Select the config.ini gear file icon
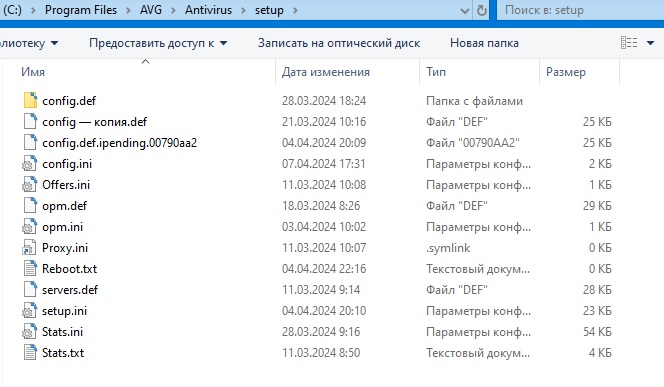 30,164
